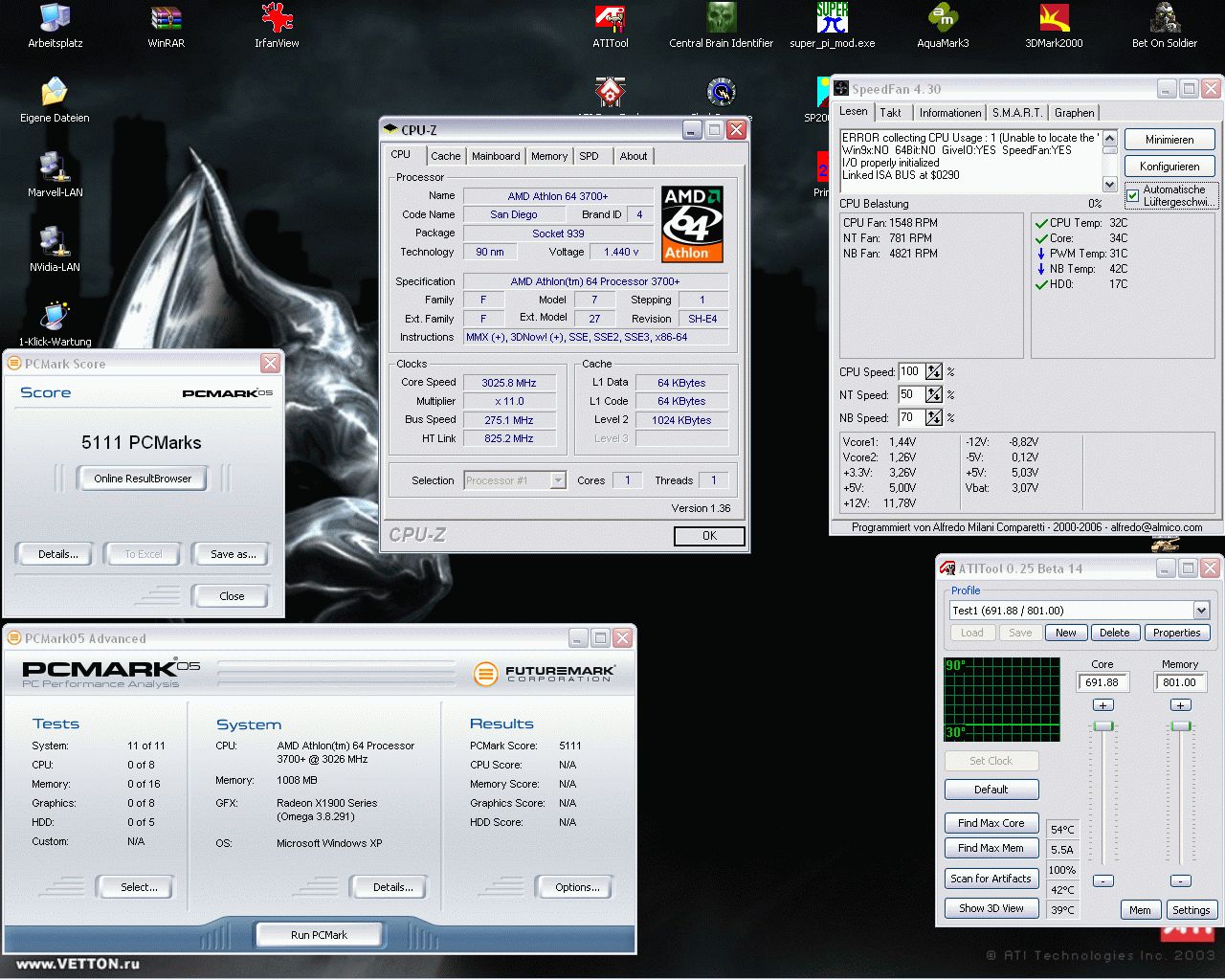
Task: Open the Memory tab in CPU-Z
Action: point(549,156)
